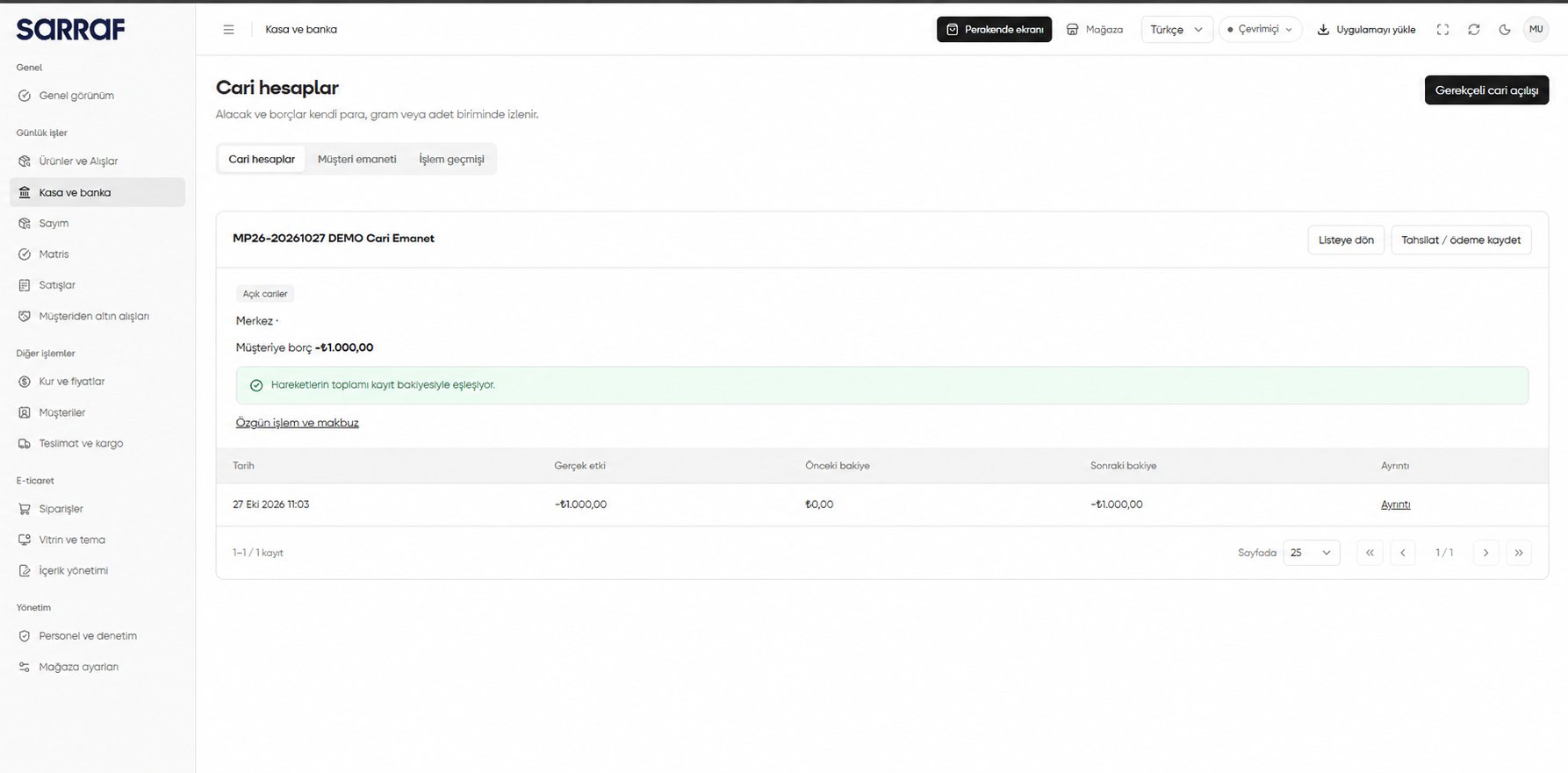
Task: Click Uygulamayı yükle button
Action: 1366,30
